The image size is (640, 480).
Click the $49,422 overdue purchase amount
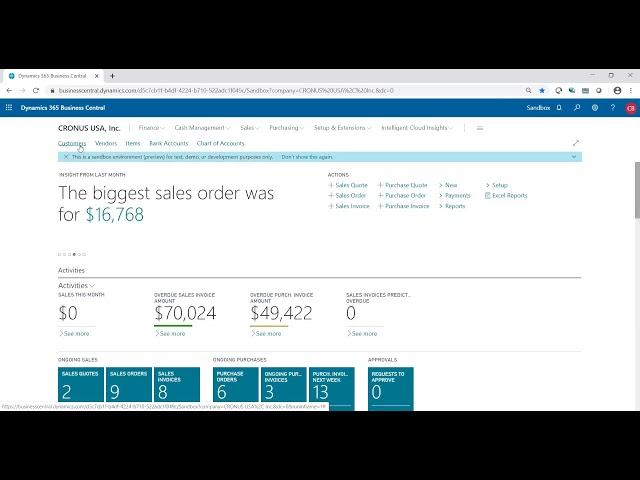pyautogui.click(x=281, y=313)
